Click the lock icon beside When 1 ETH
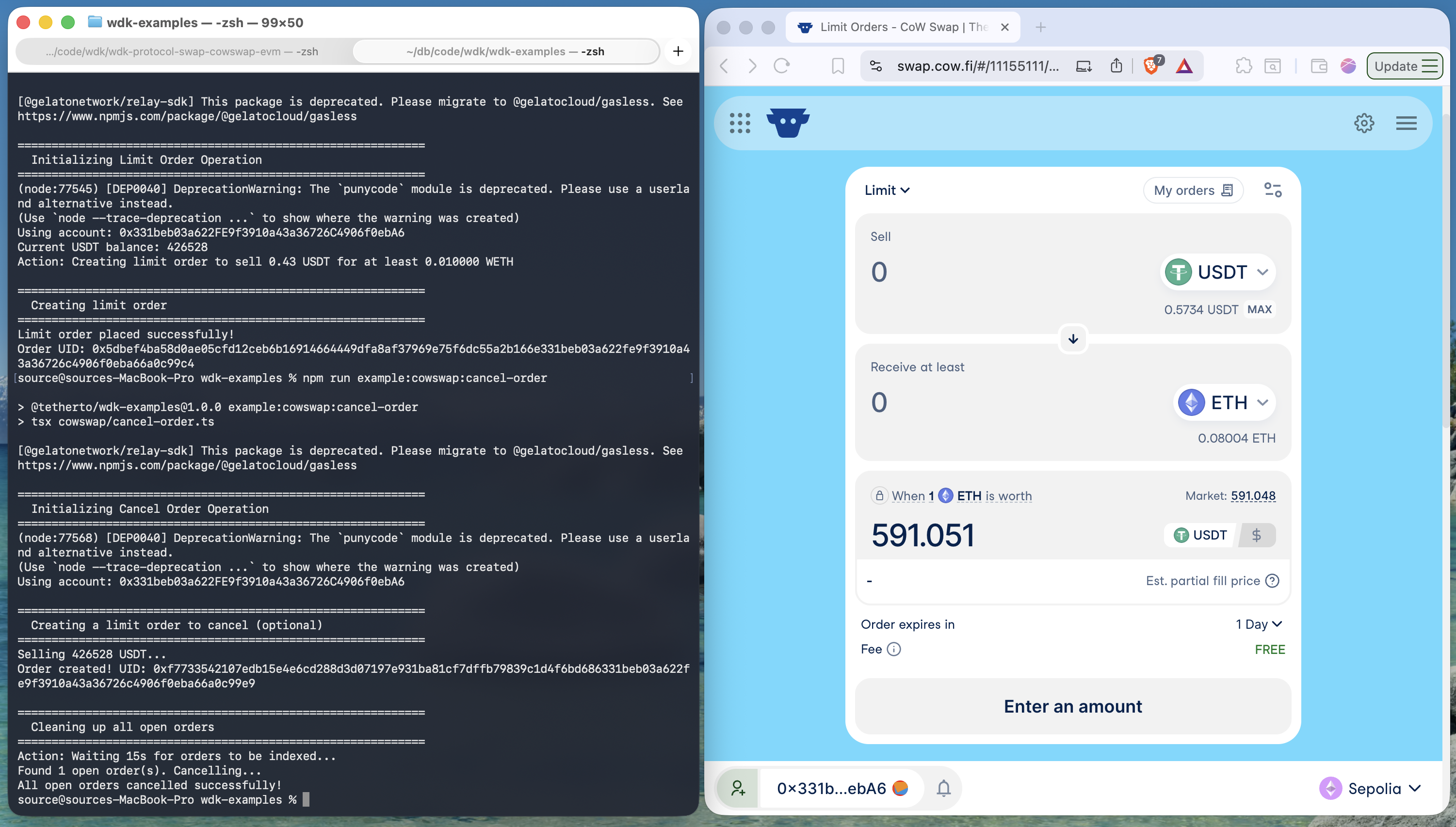 [x=879, y=495]
